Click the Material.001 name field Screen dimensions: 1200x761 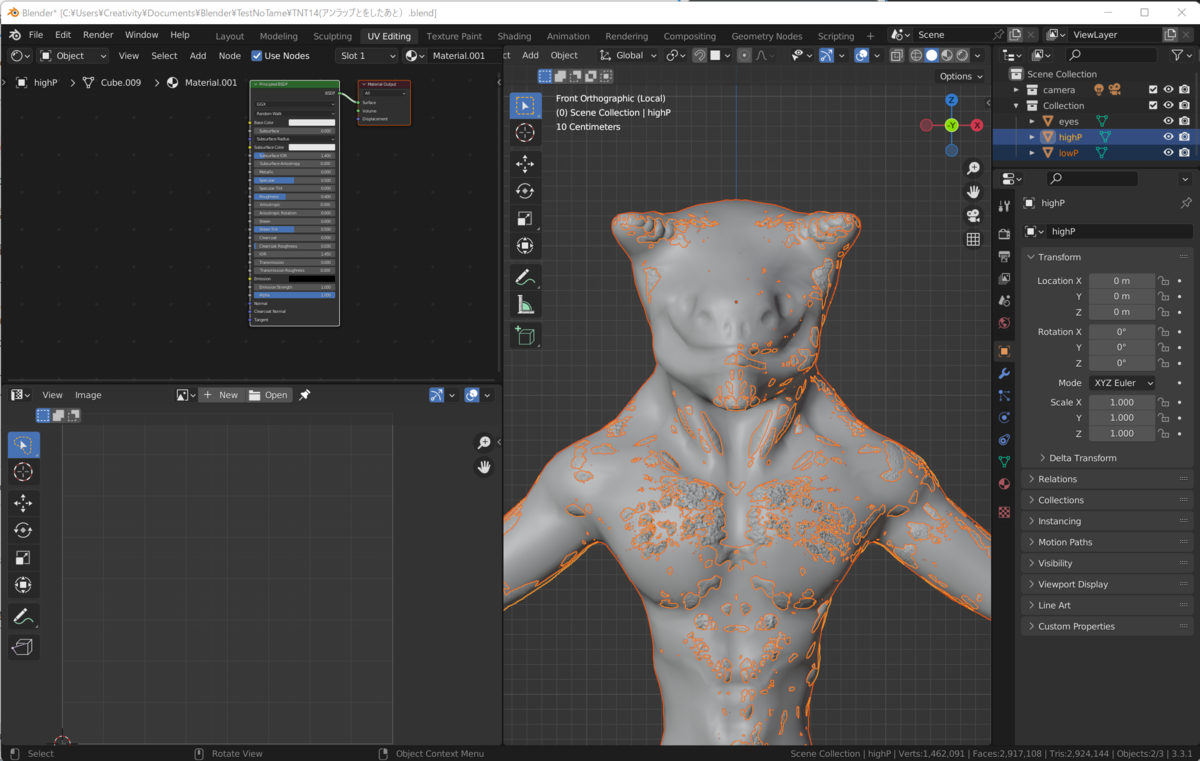point(459,56)
